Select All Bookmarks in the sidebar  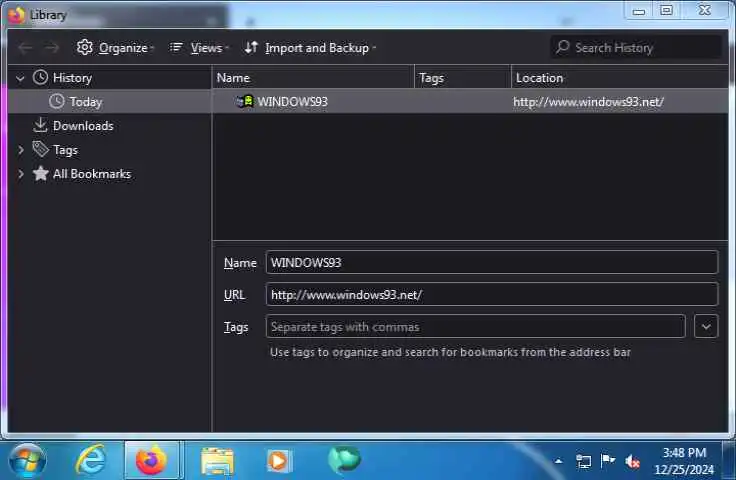coord(92,174)
